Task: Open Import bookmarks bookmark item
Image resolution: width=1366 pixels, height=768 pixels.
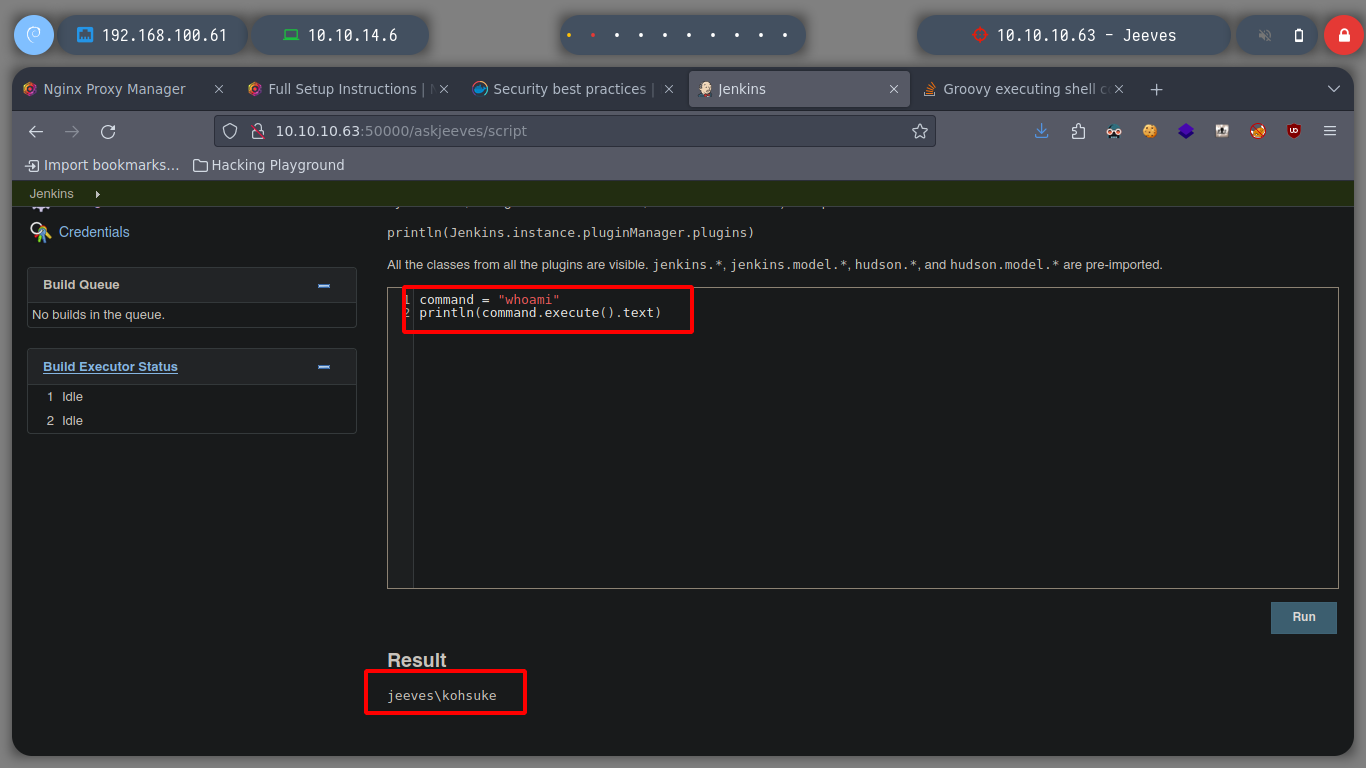Action: 102,165
